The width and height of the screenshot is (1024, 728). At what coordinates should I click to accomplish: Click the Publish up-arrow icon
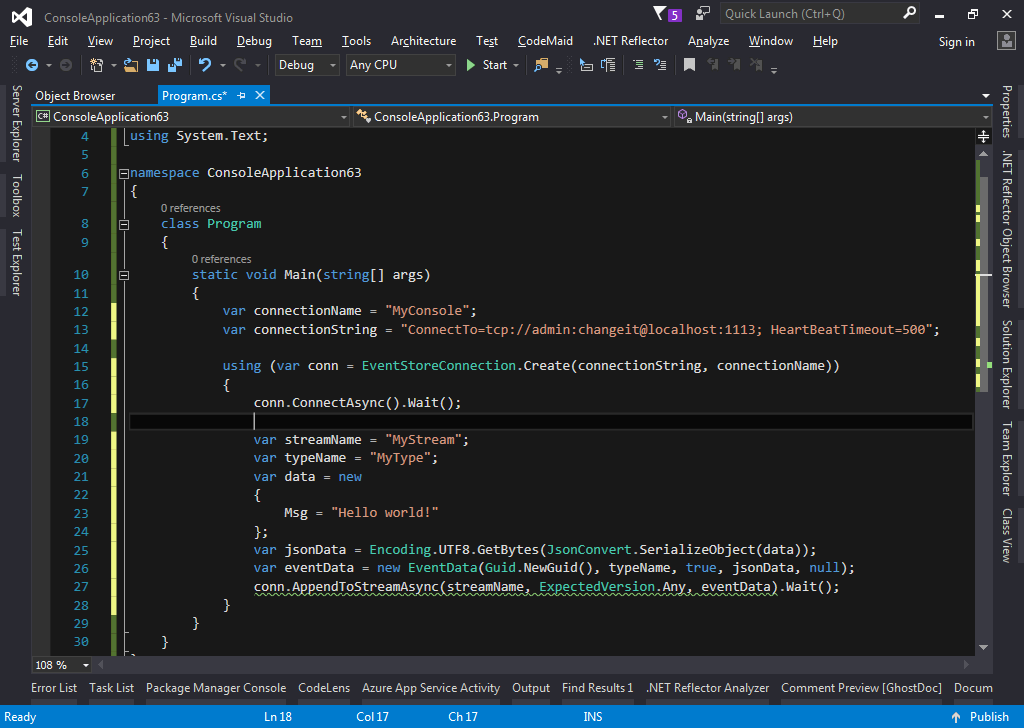click(956, 717)
